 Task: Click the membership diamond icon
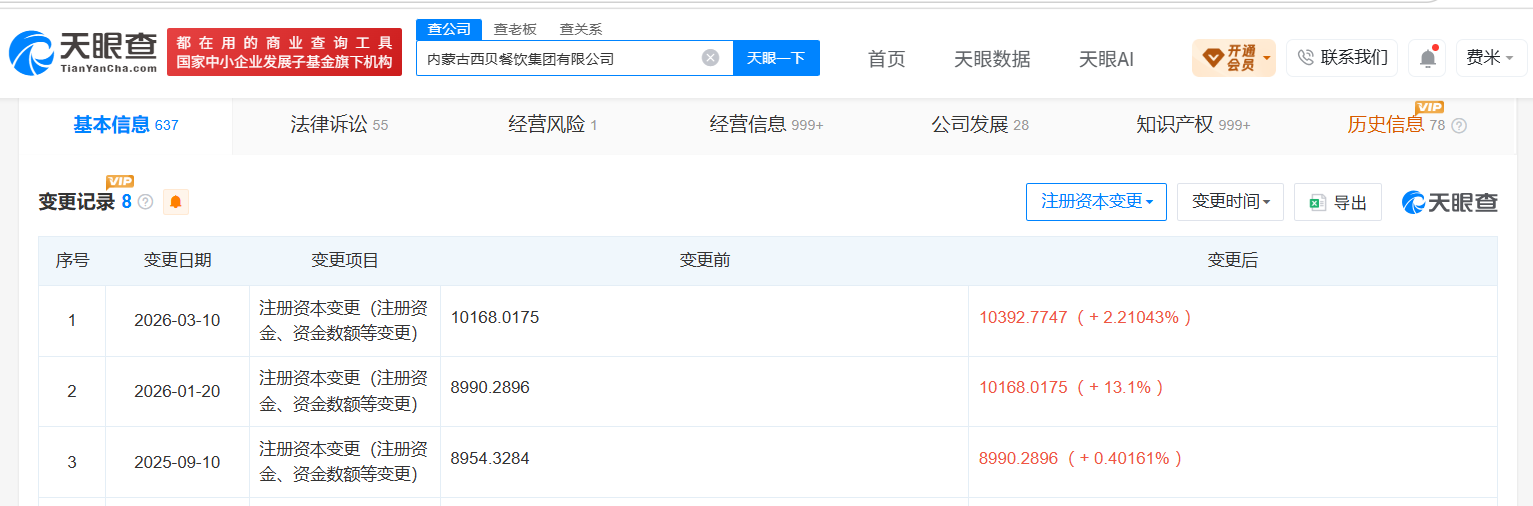[1212, 58]
